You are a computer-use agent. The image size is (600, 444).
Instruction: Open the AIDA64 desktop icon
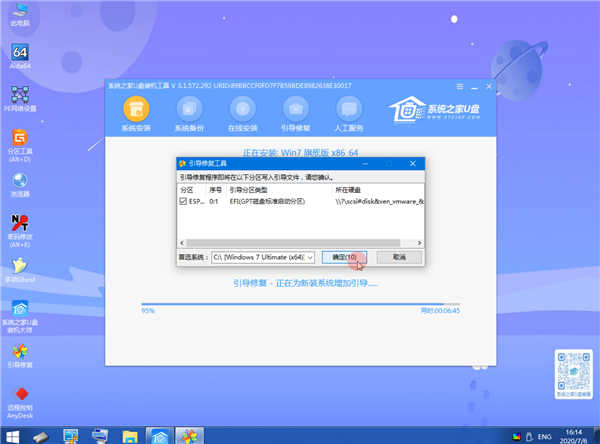pos(20,56)
